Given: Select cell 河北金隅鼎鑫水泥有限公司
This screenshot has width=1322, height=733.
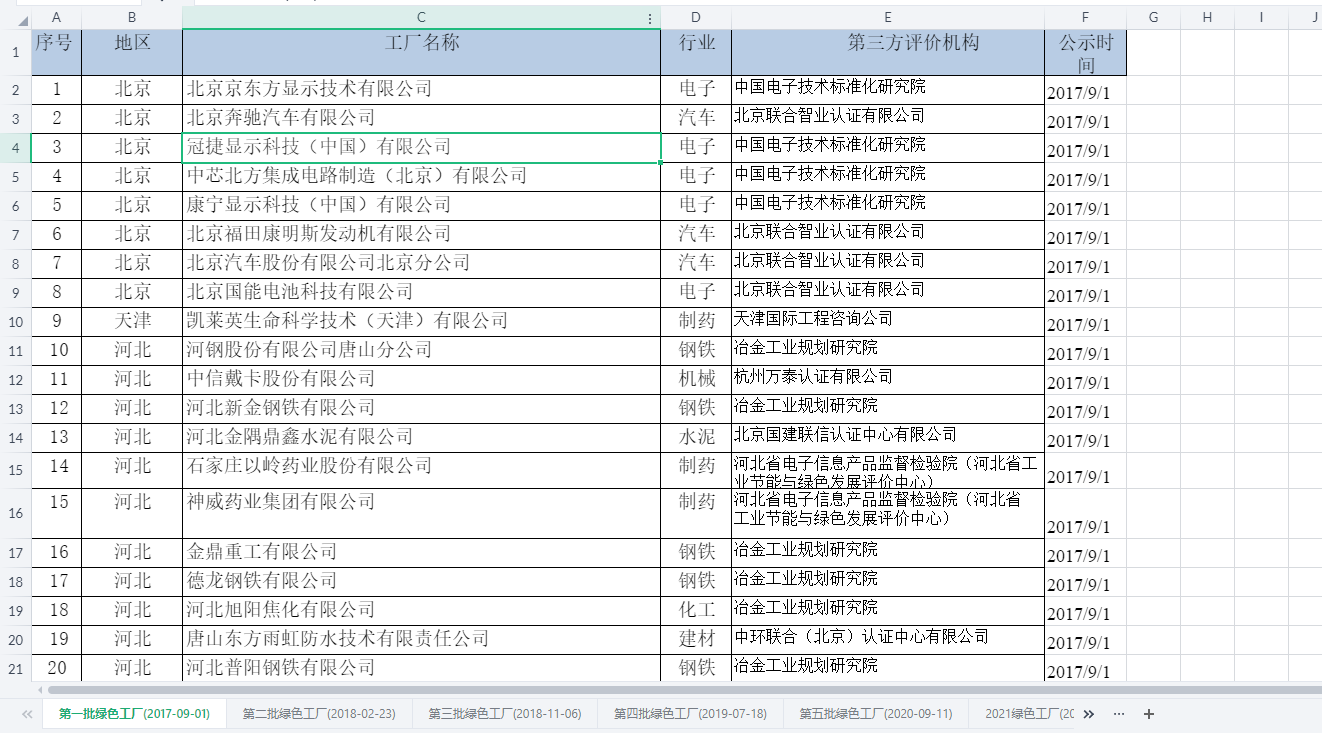Looking at the screenshot, I should [x=421, y=437].
